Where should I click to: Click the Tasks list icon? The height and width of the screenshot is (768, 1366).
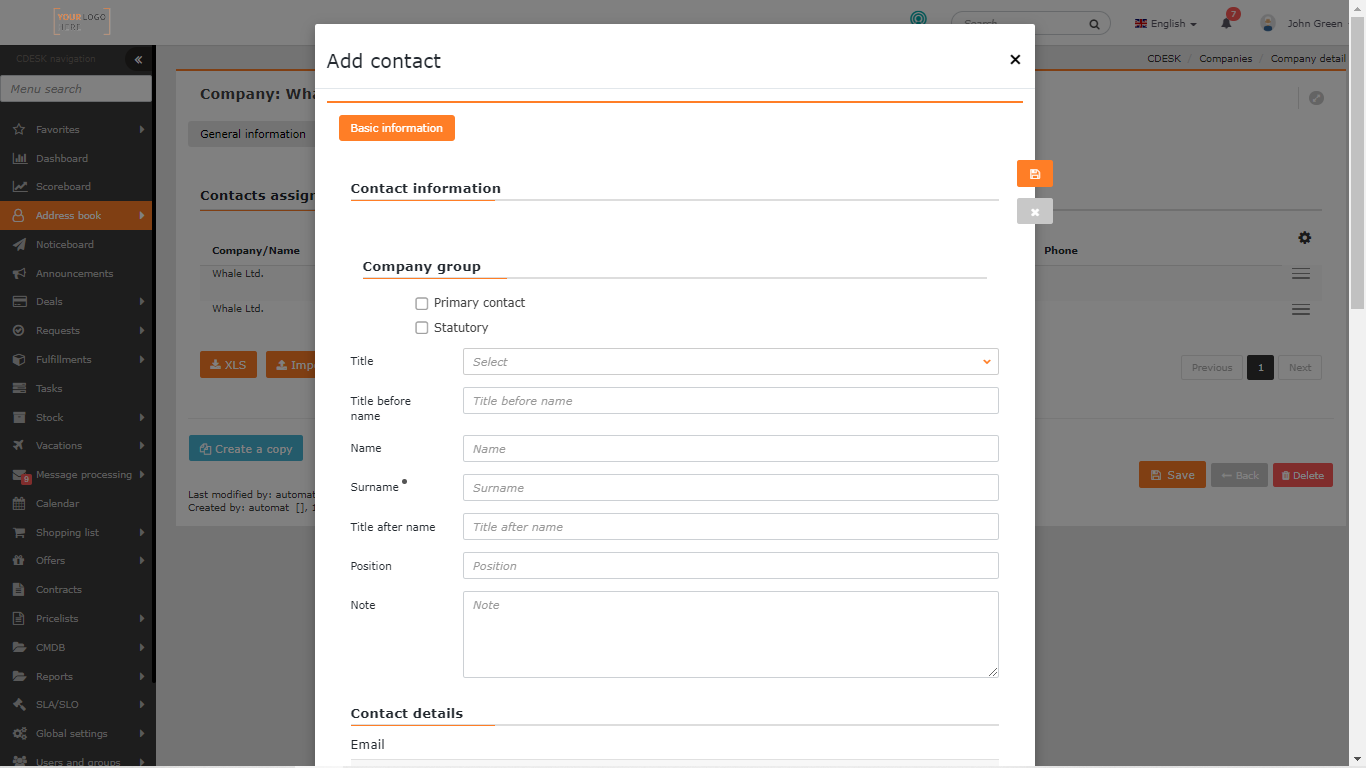pos(19,388)
